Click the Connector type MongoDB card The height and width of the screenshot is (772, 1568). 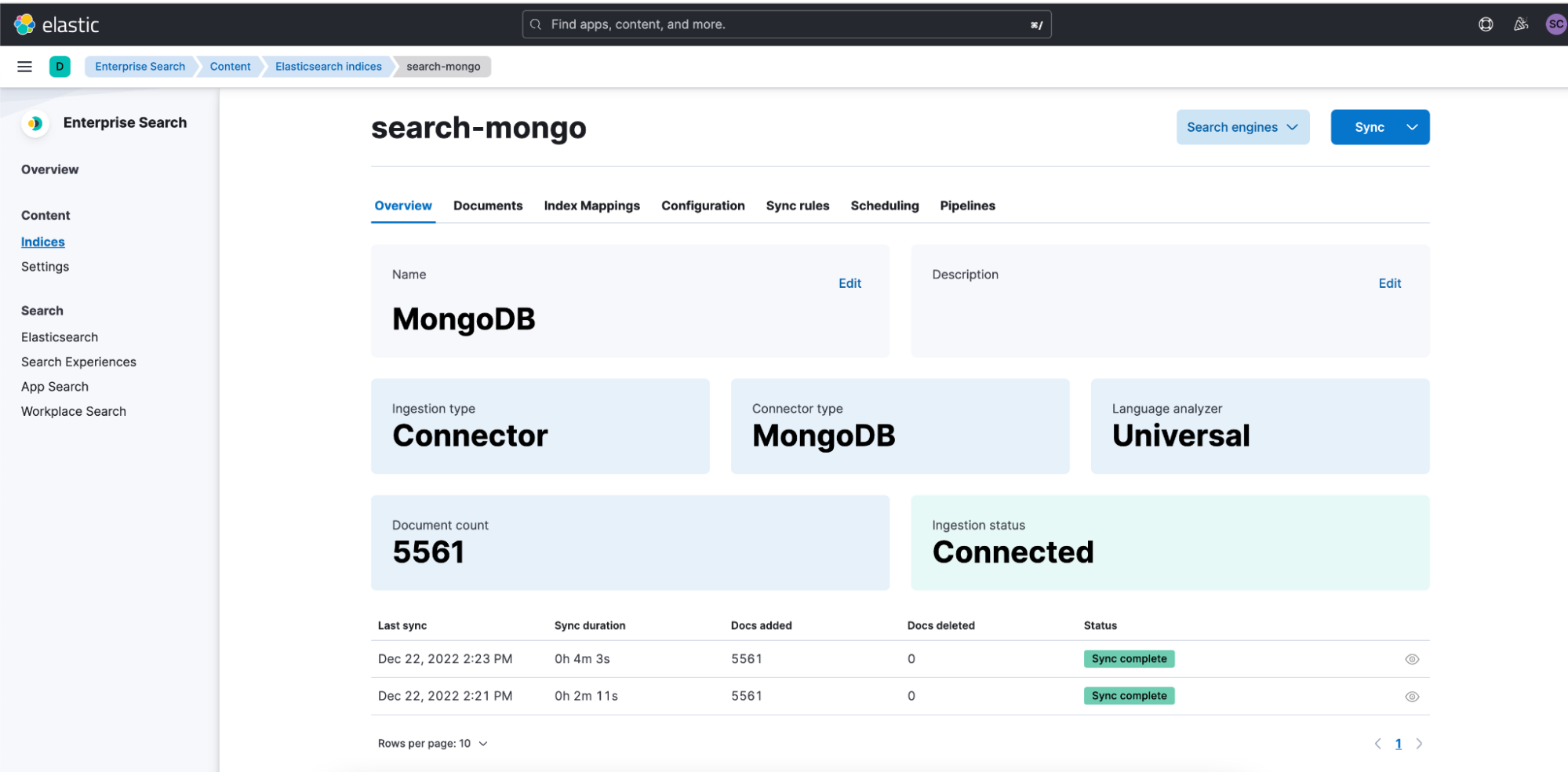point(900,426)
